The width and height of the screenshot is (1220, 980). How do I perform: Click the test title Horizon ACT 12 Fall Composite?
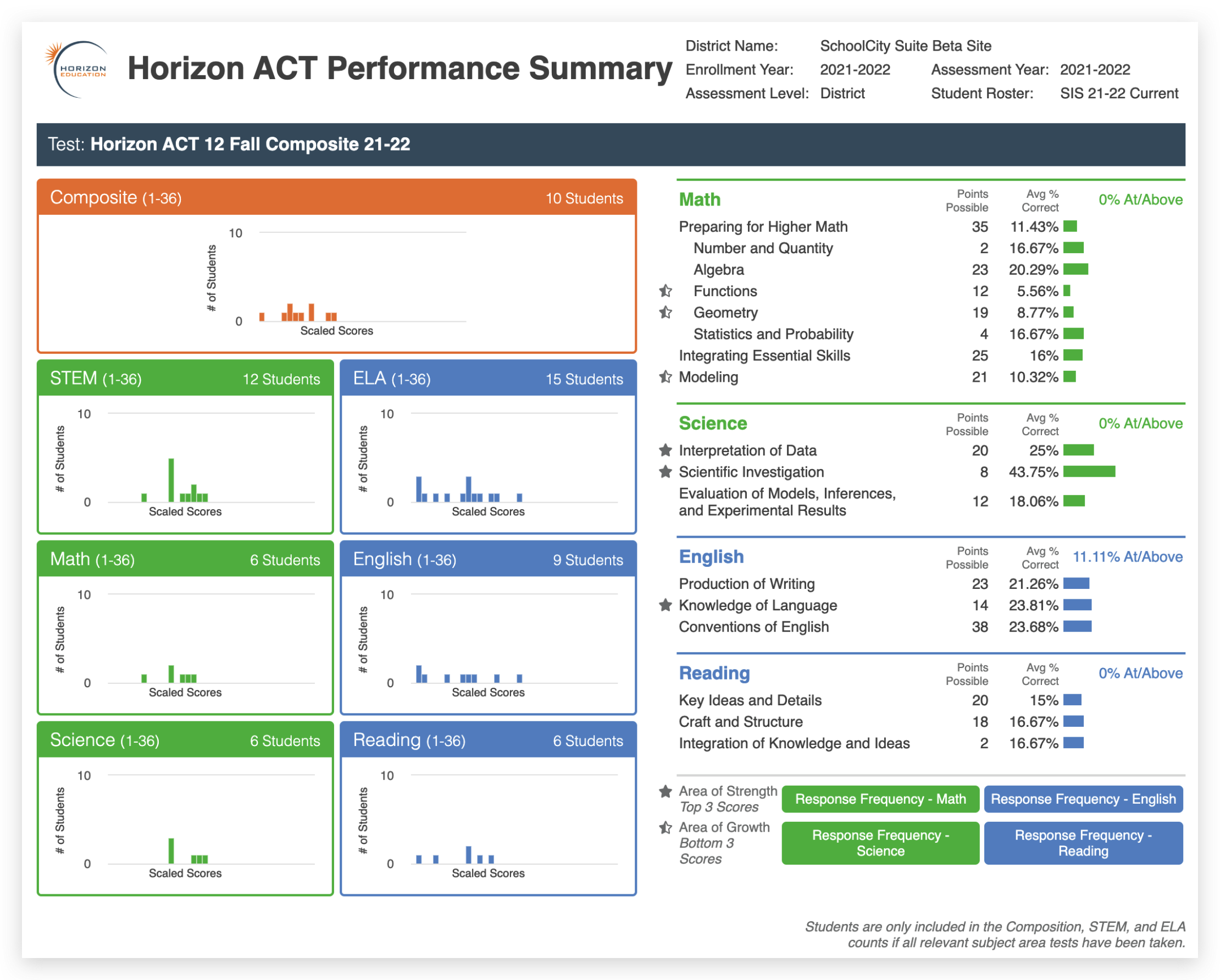point(250,144)
